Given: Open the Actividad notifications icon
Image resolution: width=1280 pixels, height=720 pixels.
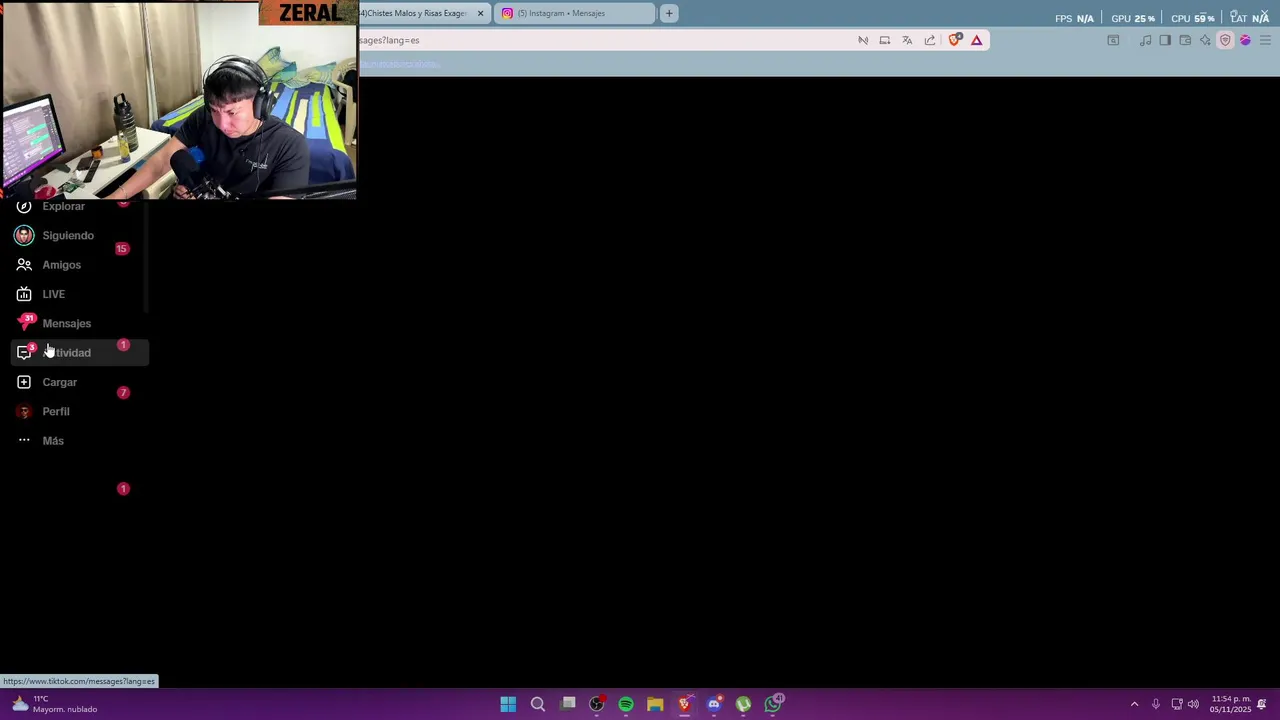Looking at the screenshot, I should pos(24,352).
